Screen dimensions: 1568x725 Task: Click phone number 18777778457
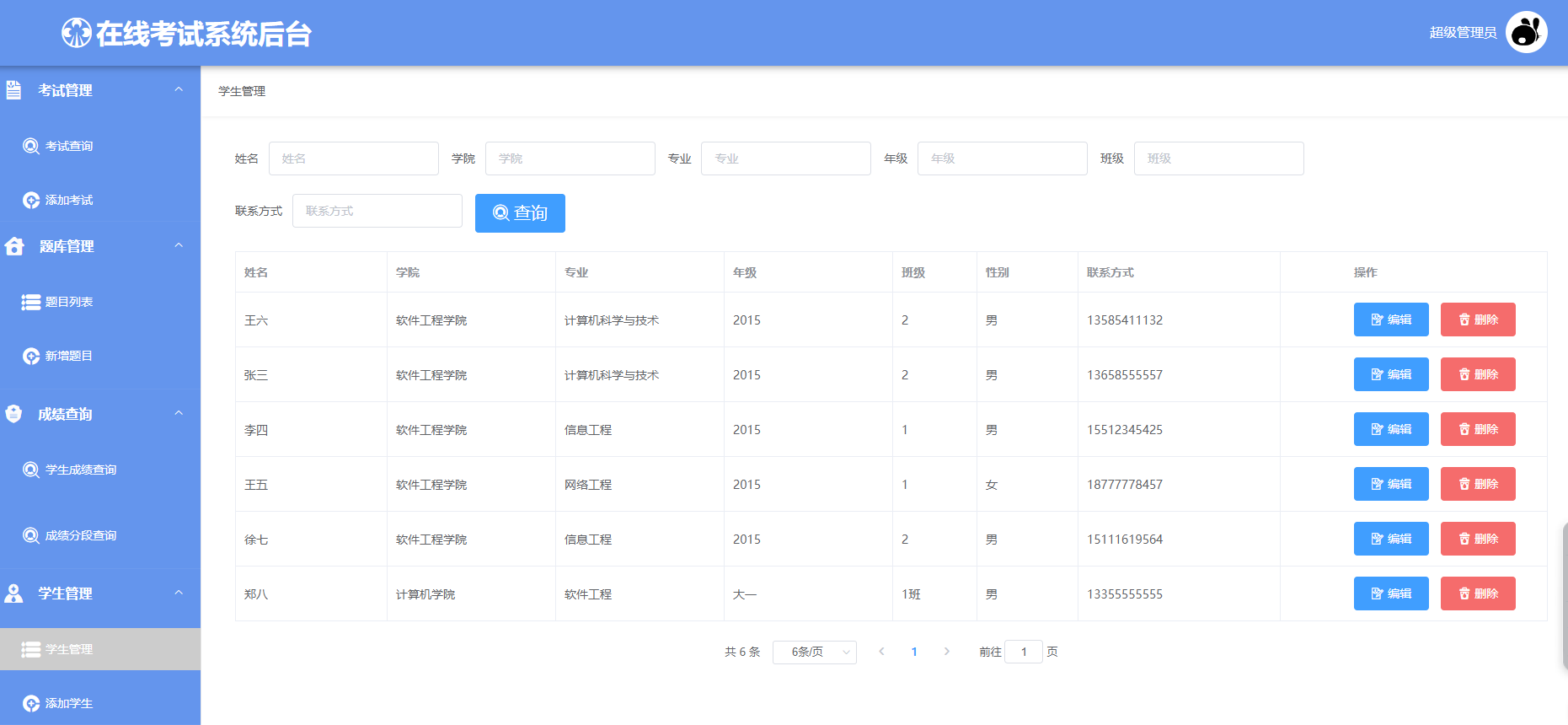click(1125, 485)
